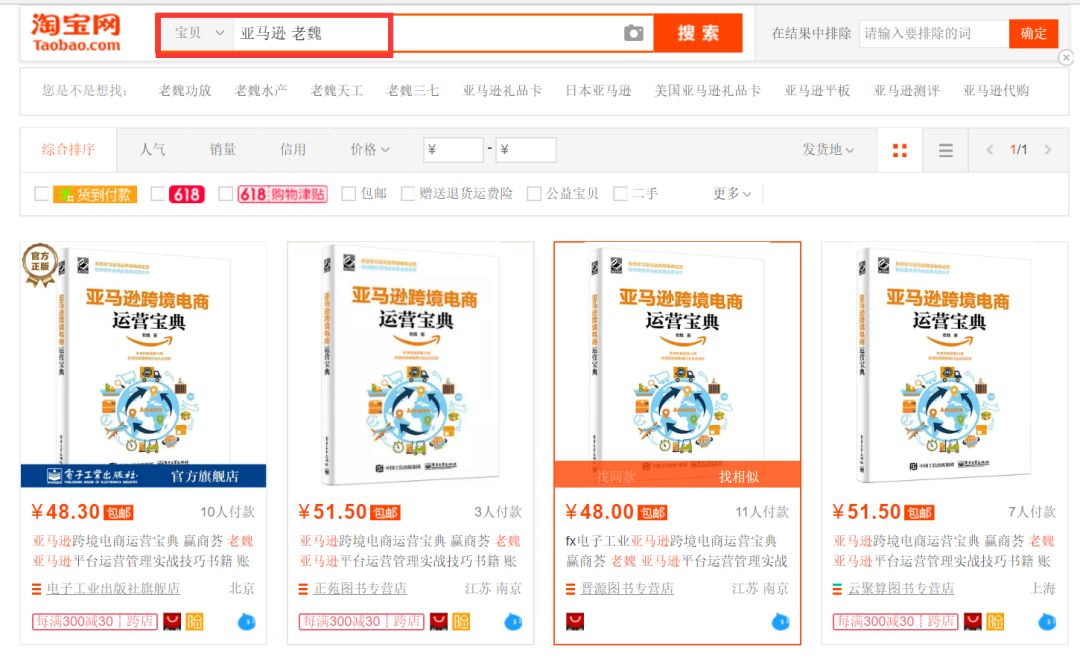Sort results by 销量
This screenshot has height=658, width=1080.
(222, 150)
